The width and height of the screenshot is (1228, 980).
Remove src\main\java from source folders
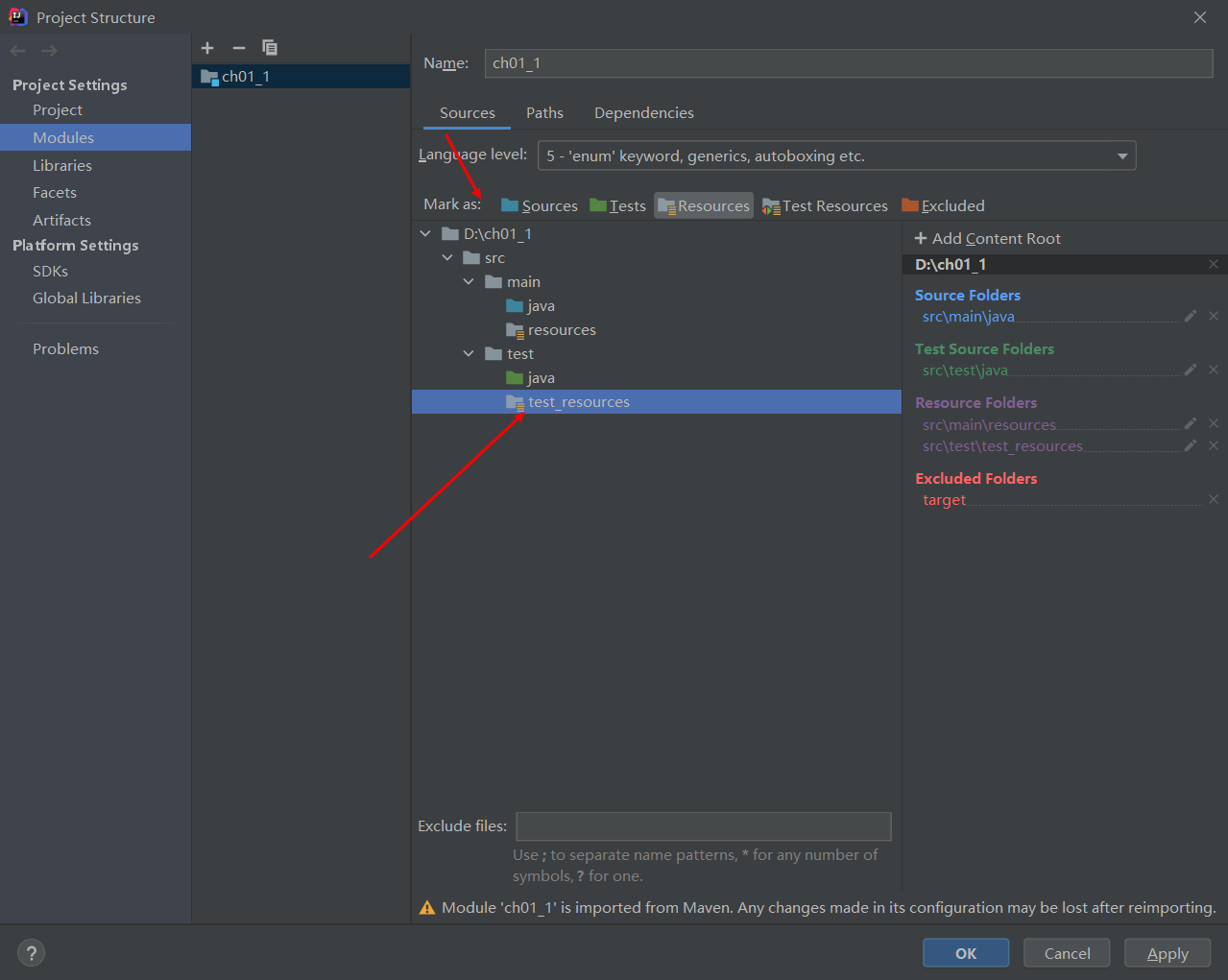click(1214, 316)
